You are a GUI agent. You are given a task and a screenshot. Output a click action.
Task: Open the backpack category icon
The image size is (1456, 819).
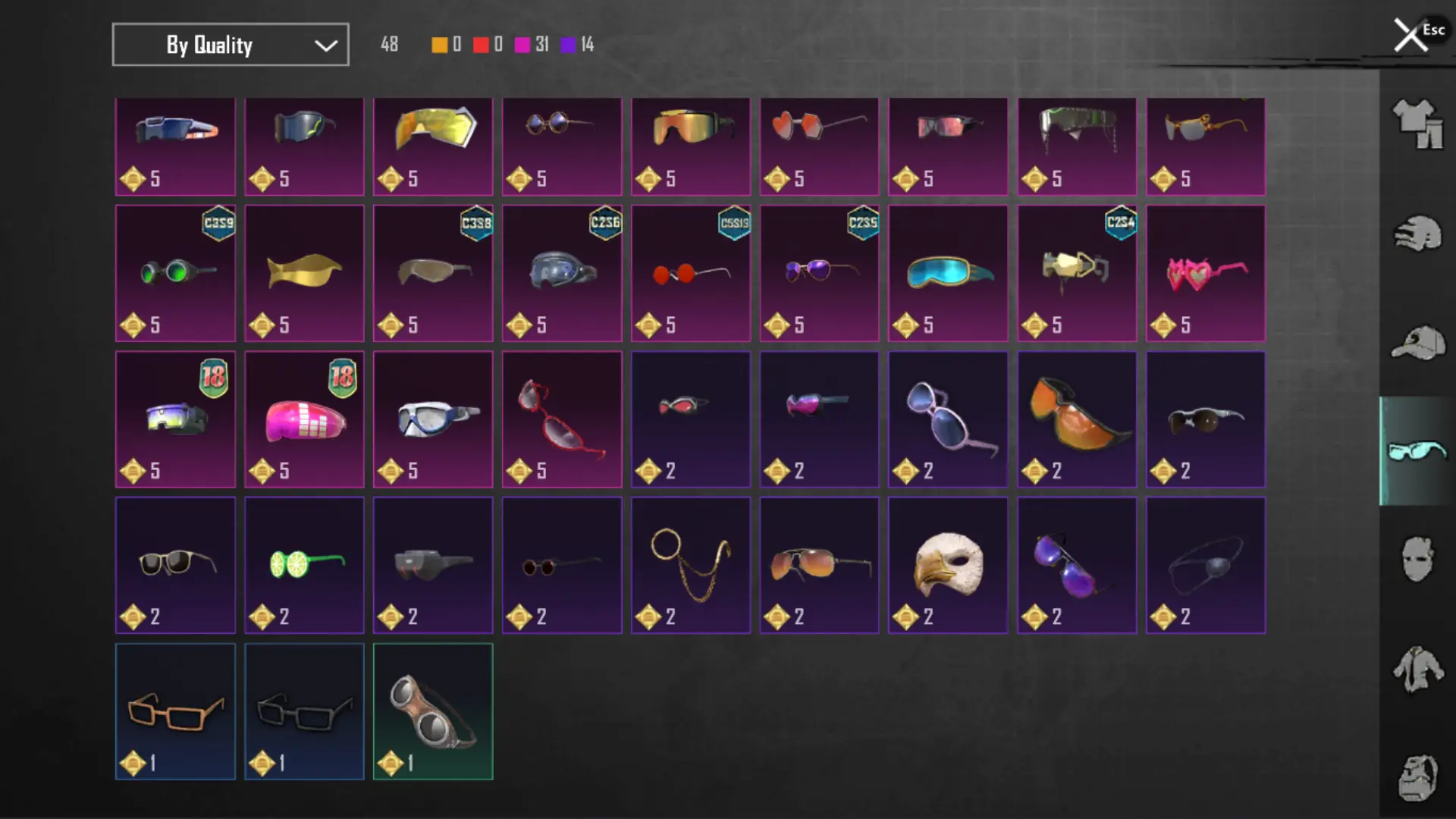click(x=1417, y=777)
